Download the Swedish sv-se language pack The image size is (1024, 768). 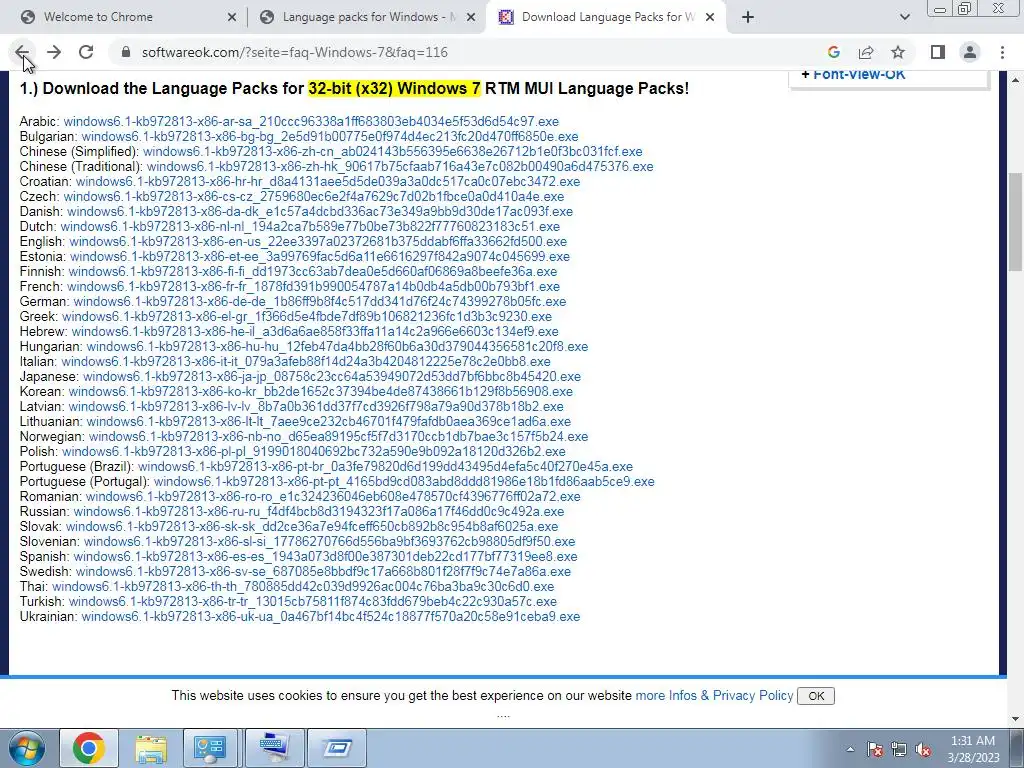click(323, 572)
